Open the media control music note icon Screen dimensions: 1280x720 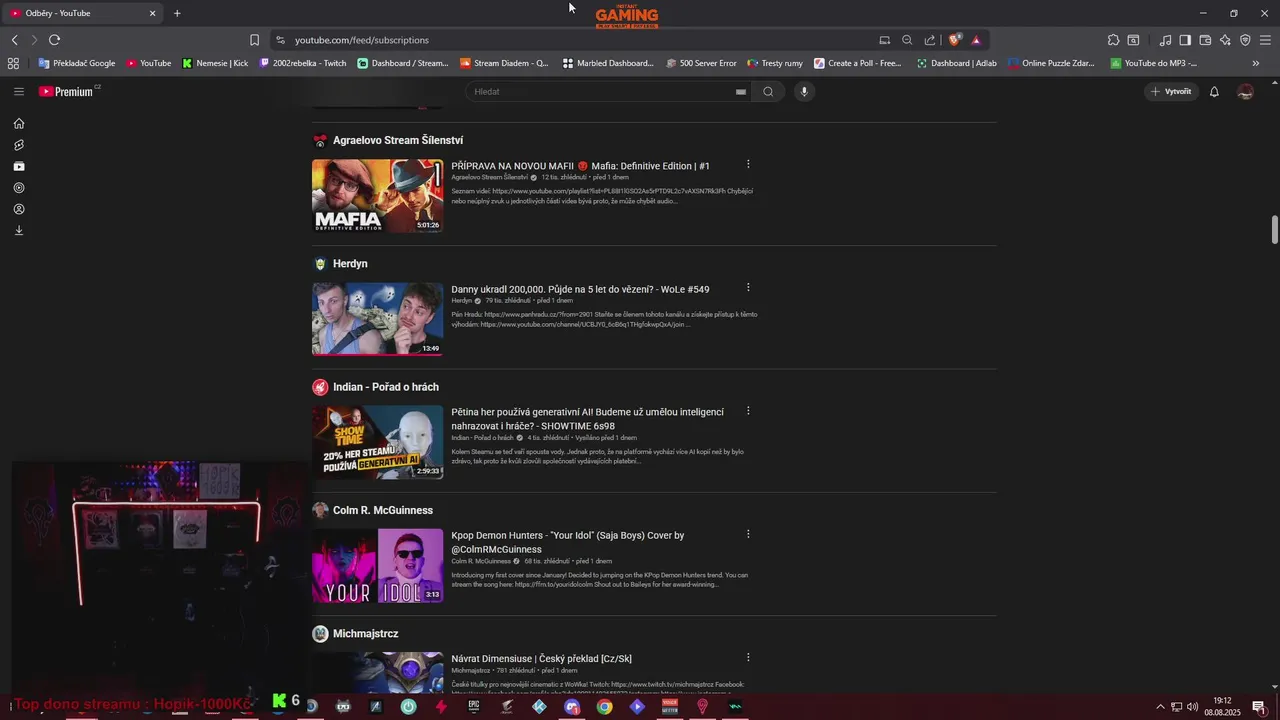1165,40
